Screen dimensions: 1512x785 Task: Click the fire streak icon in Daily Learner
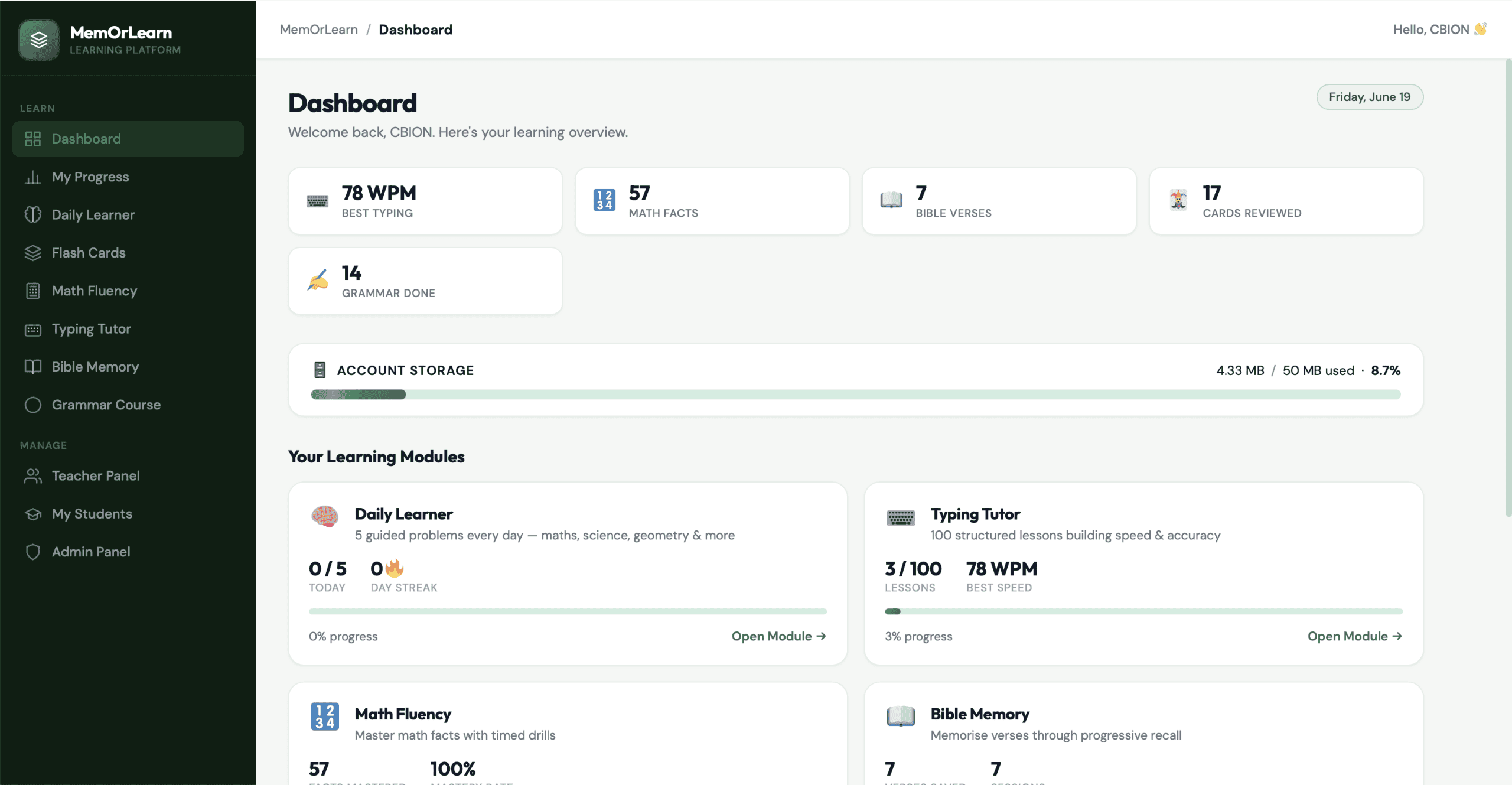(x=395, y=568)
